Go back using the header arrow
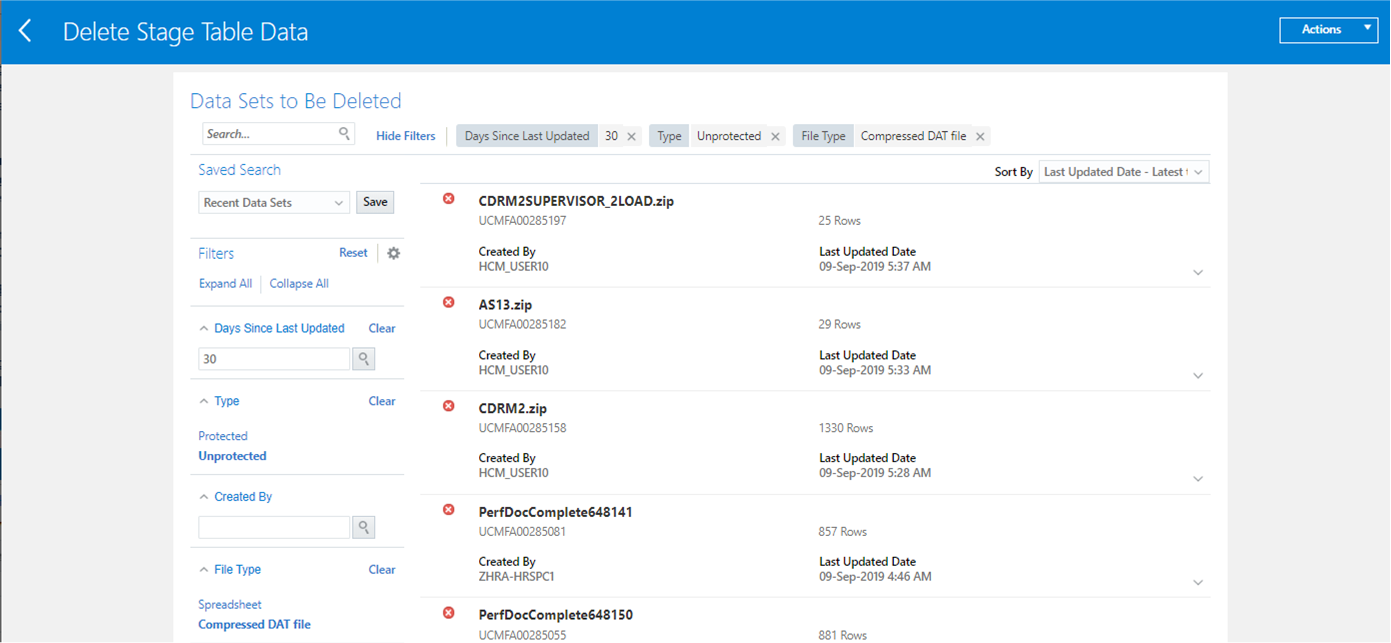Viewport: 1391px width, 643px height. (x=25, y=32)
